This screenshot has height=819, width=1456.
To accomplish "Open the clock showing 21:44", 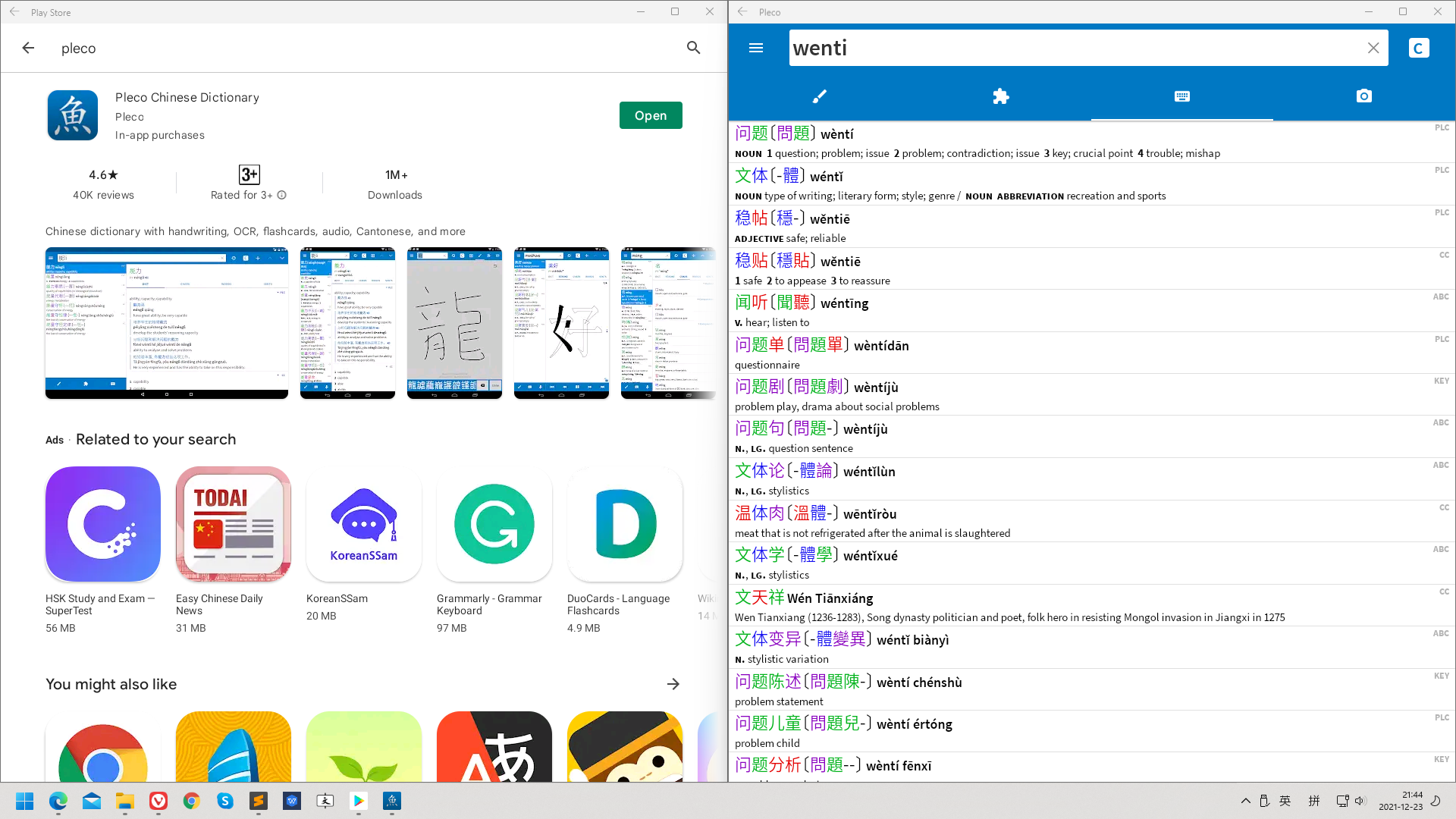I will click(x=1401, y=801).
